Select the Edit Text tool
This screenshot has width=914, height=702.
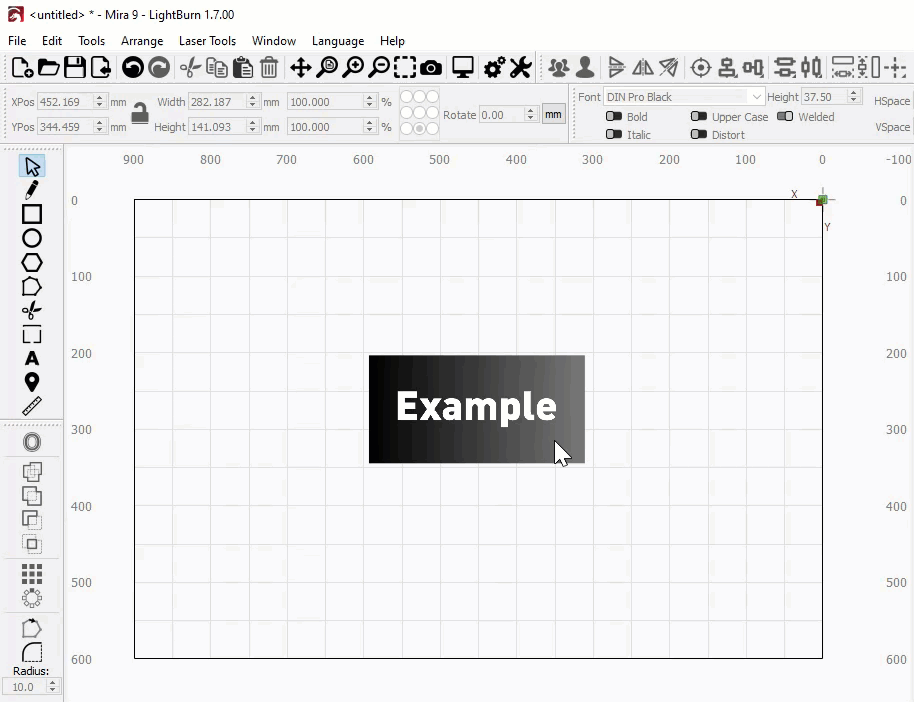32,358
